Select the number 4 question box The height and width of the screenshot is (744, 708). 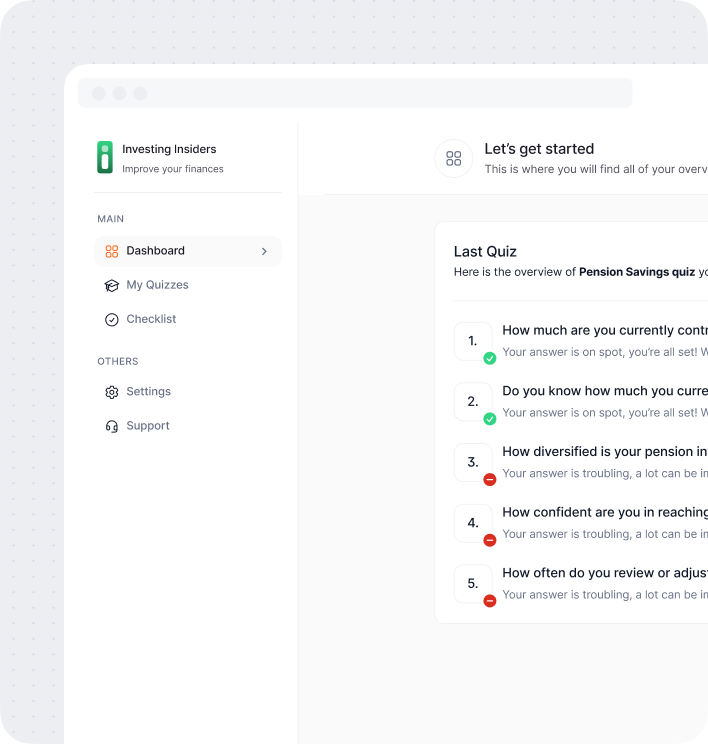(473, 523)
